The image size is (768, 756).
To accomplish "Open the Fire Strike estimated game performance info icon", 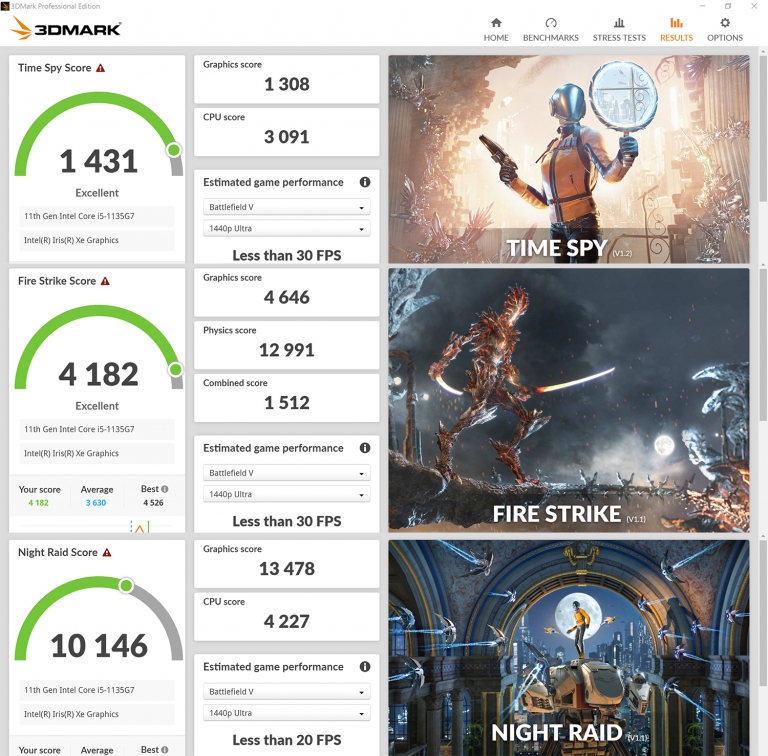I will click(x=365, y=448).
